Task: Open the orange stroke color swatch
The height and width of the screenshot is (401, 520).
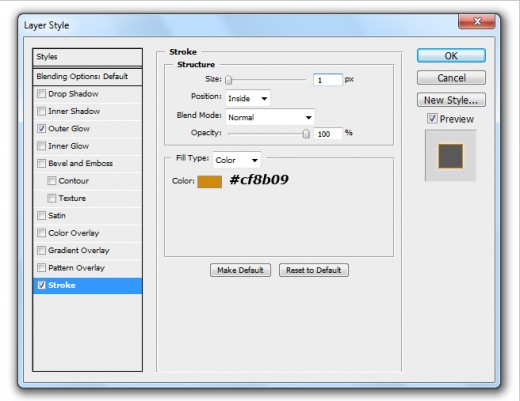Action: [210, 182]
